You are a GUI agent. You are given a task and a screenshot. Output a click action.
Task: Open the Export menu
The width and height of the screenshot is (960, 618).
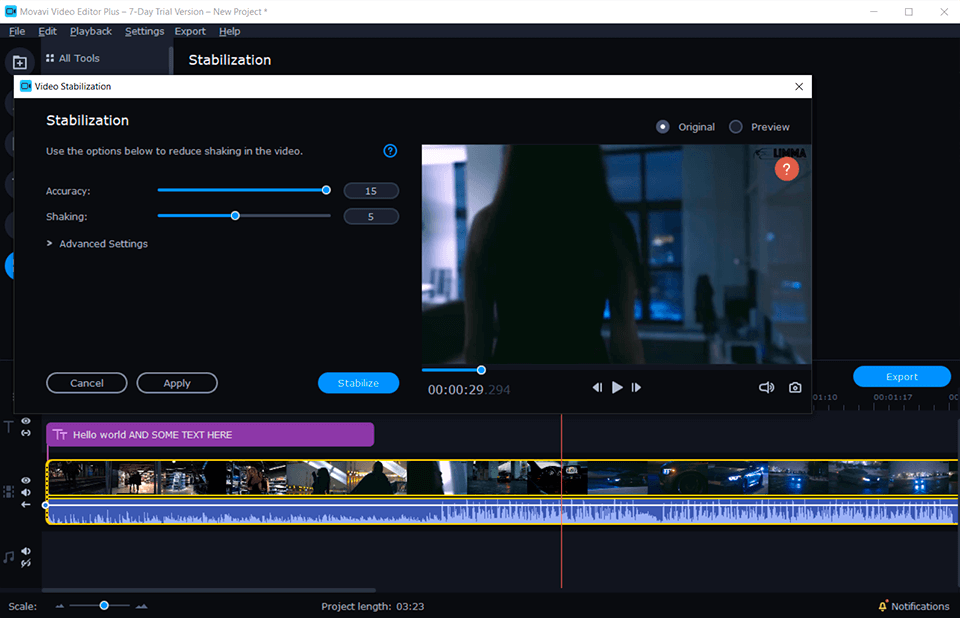pyautogui.click(x=190, y=31)
